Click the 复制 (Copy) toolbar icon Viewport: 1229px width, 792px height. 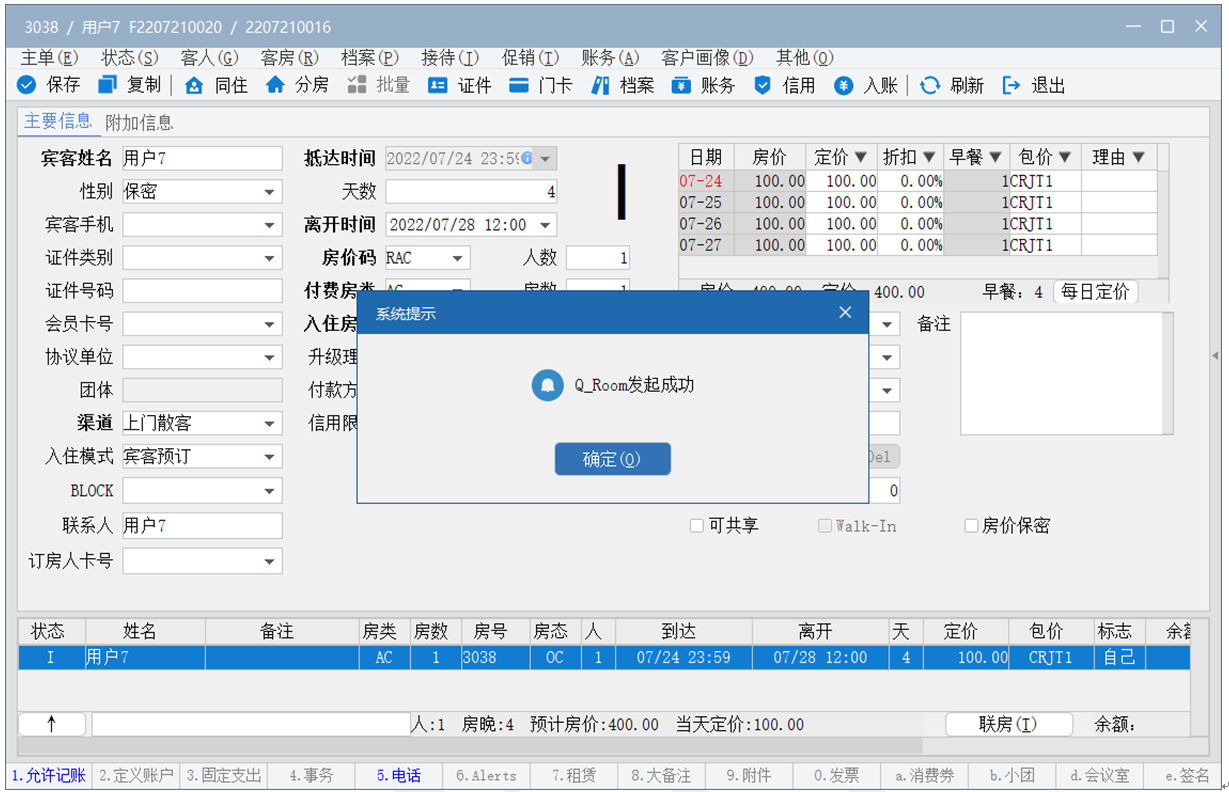(x=107, y=86)
